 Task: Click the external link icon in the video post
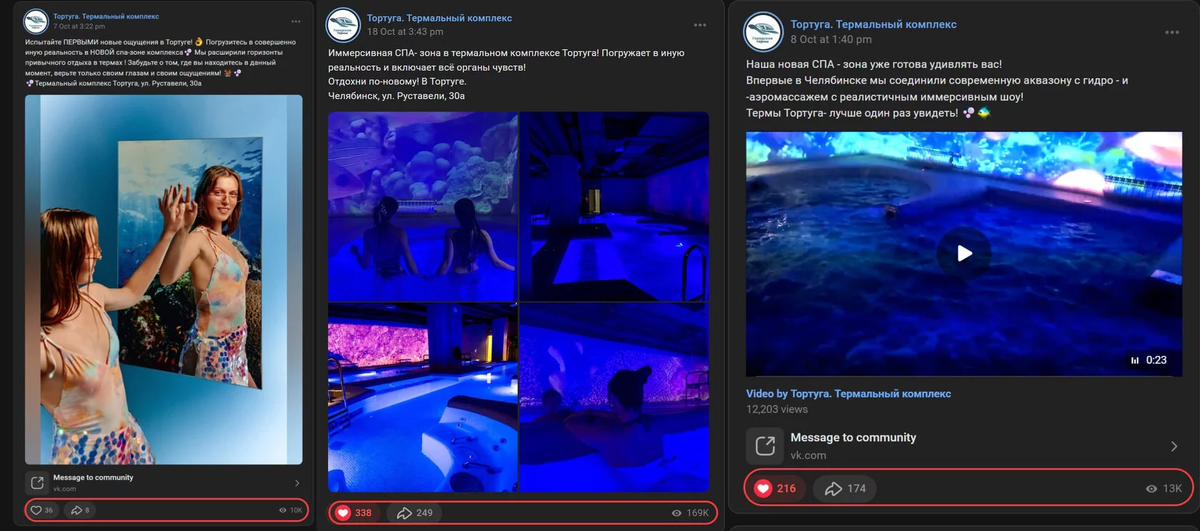tap(765, 446)
